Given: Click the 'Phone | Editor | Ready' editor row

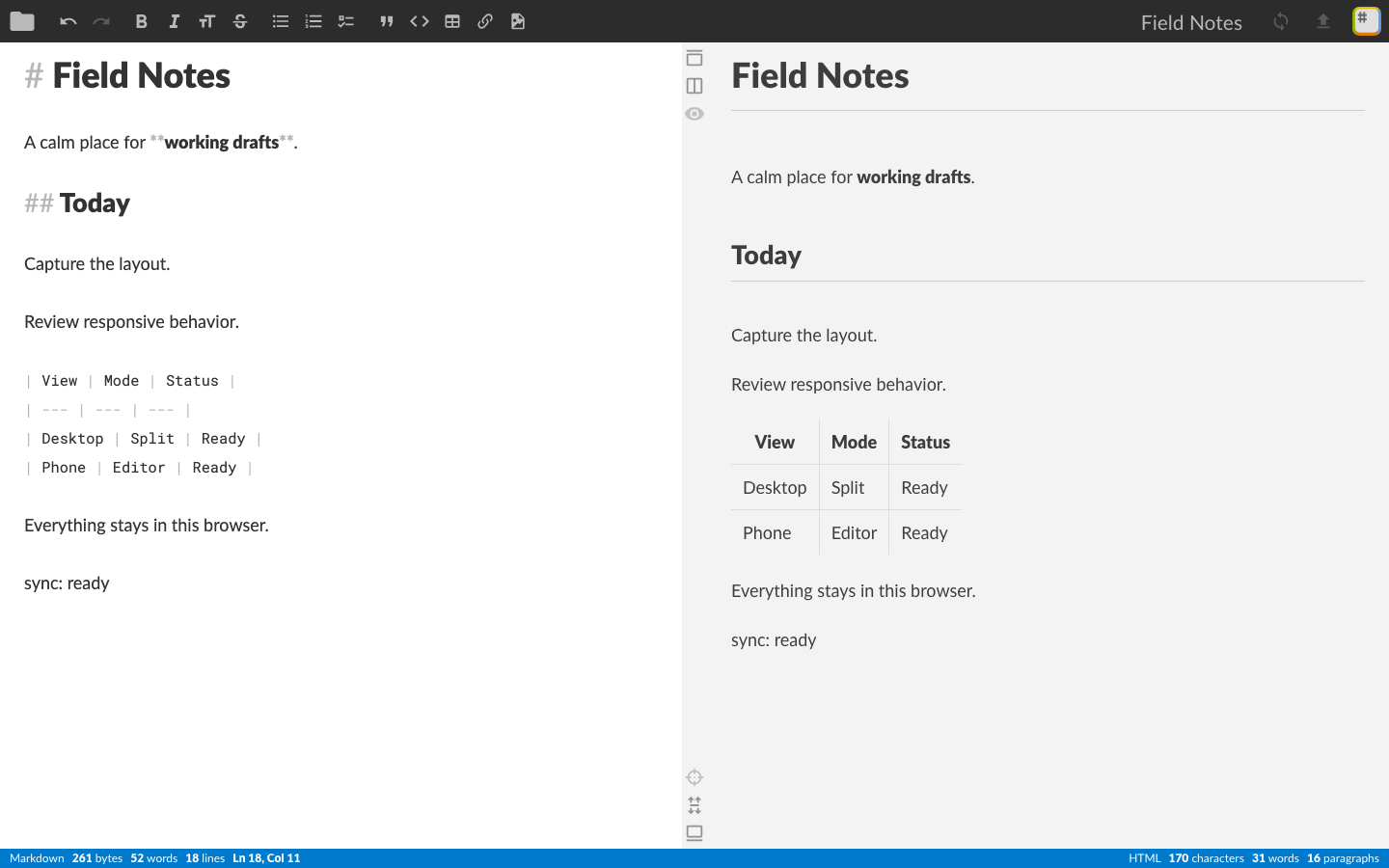Looking at the screenshot, I should (139, 468).
